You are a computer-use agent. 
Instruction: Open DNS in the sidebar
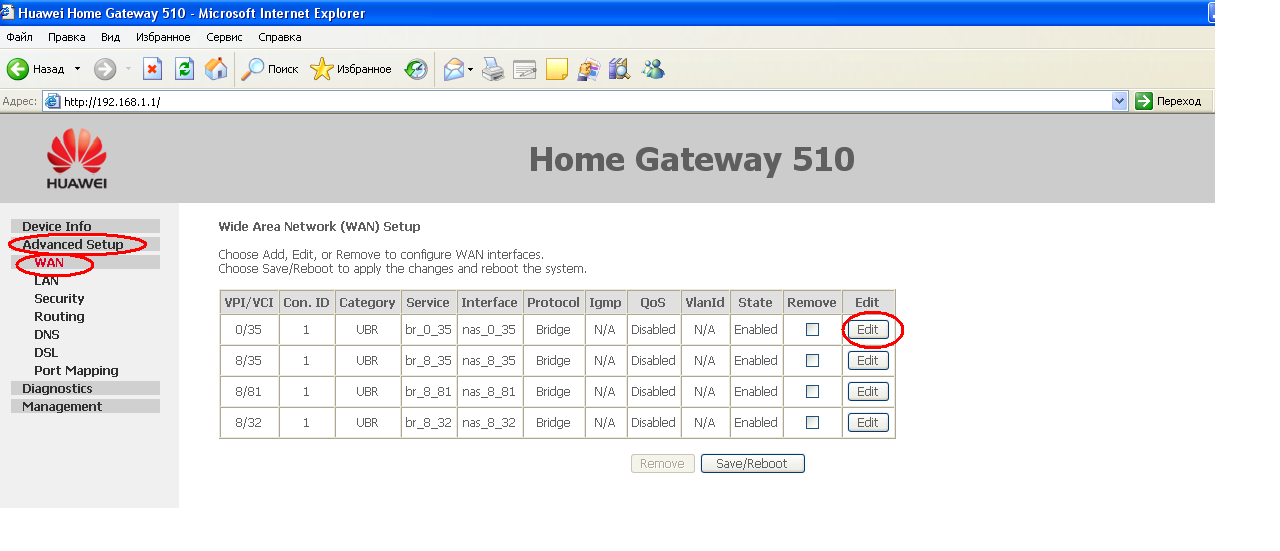tap(47, 334)
